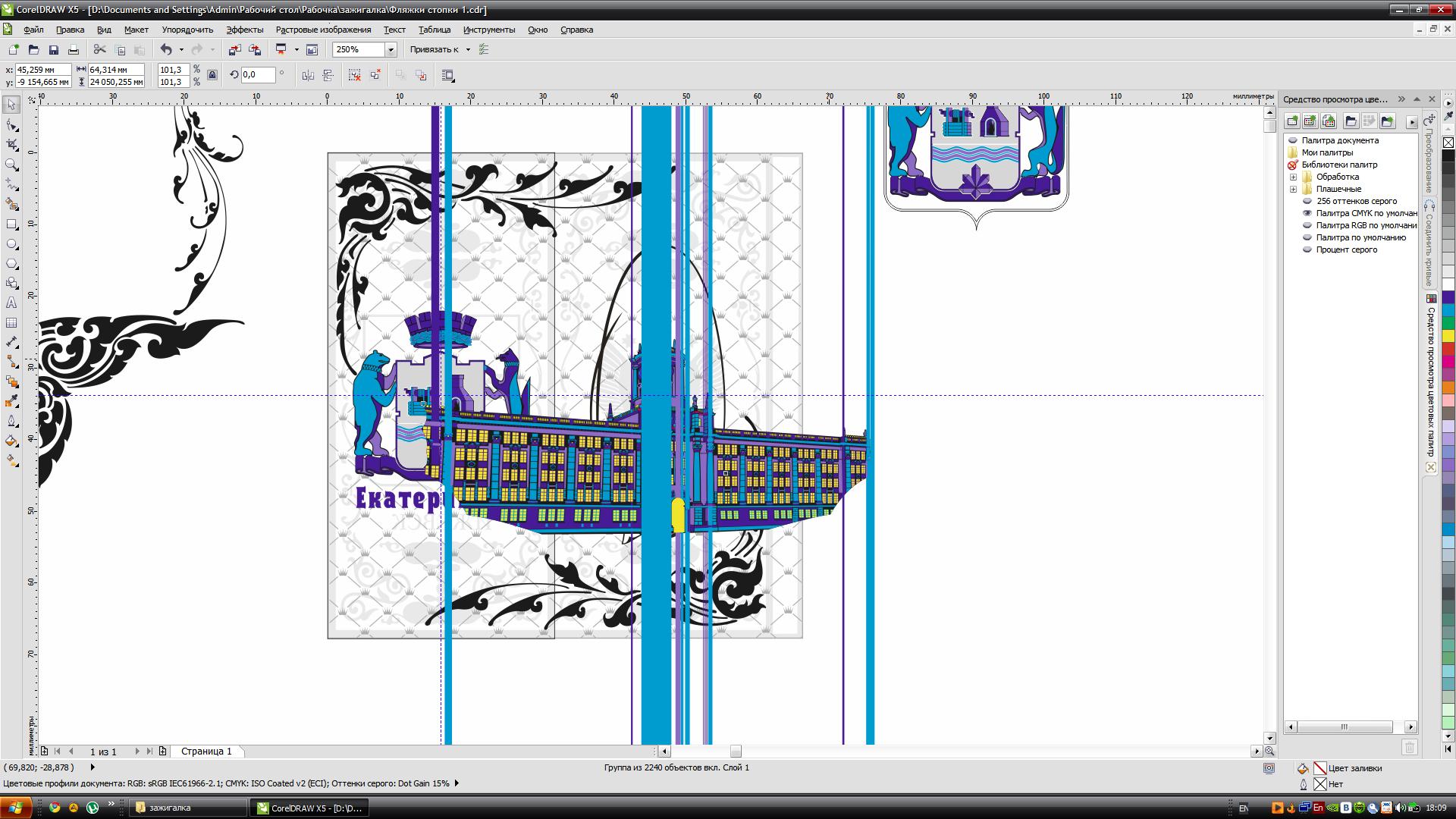Screen dimensions: 1456x819
Task: Undo the last action
Action: click(166, 49)
